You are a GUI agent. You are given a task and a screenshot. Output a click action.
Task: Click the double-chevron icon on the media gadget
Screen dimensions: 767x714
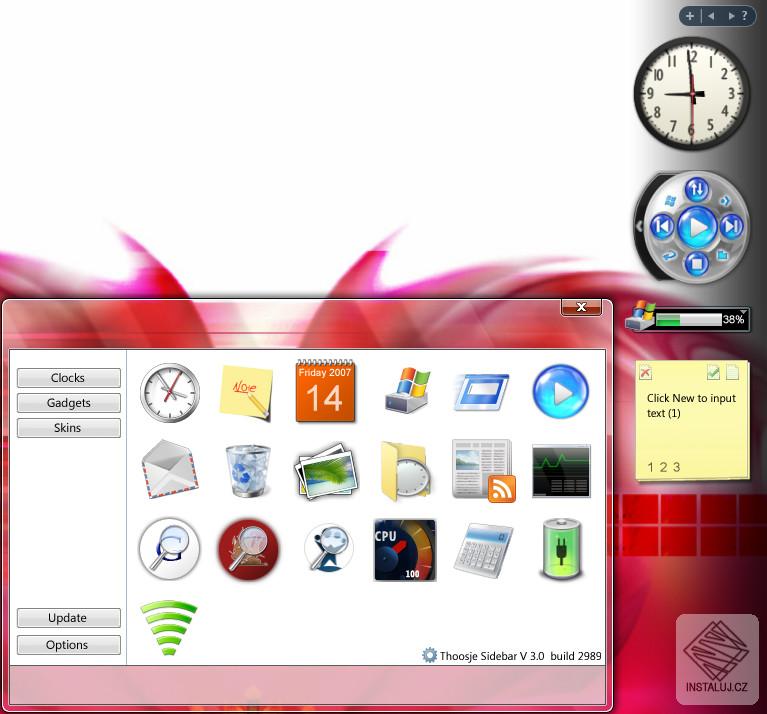725,201
